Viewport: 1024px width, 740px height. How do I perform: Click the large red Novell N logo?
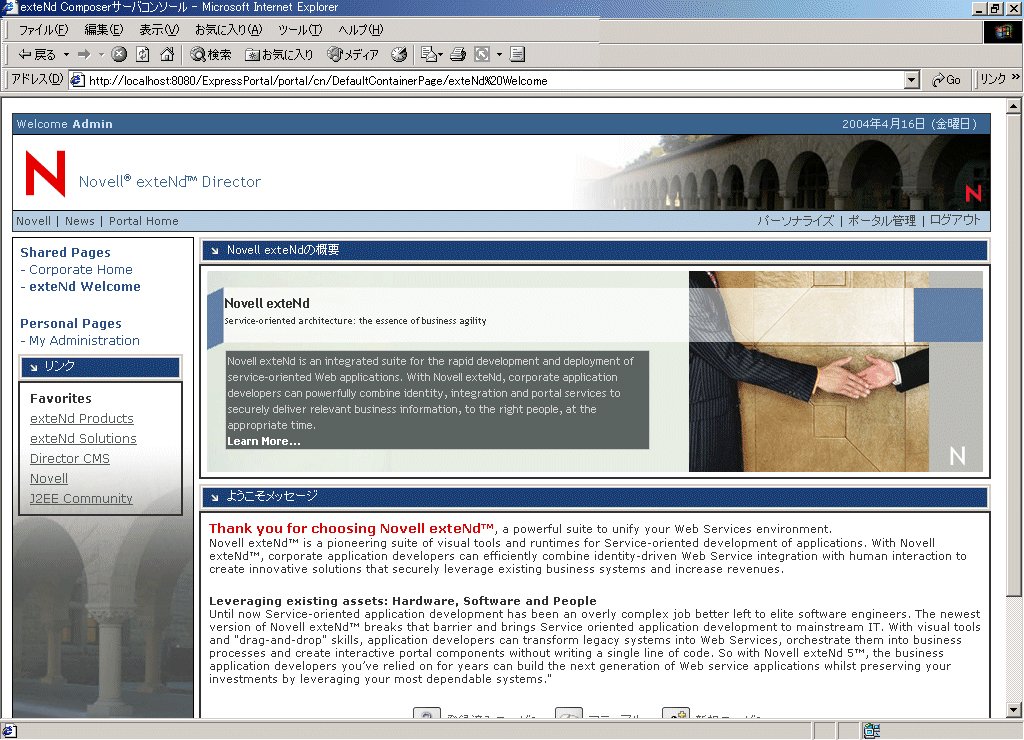(x=45, y=173)
